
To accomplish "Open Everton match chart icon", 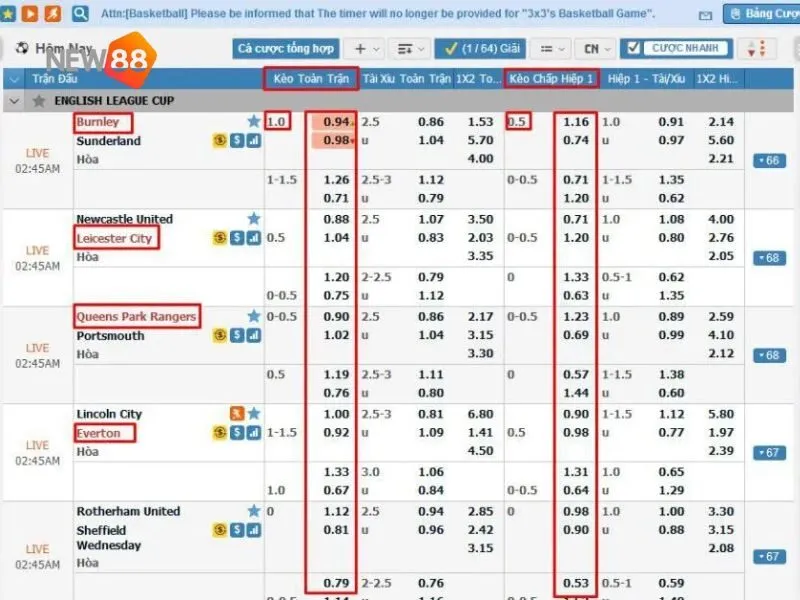I will [x=254, y=433].
